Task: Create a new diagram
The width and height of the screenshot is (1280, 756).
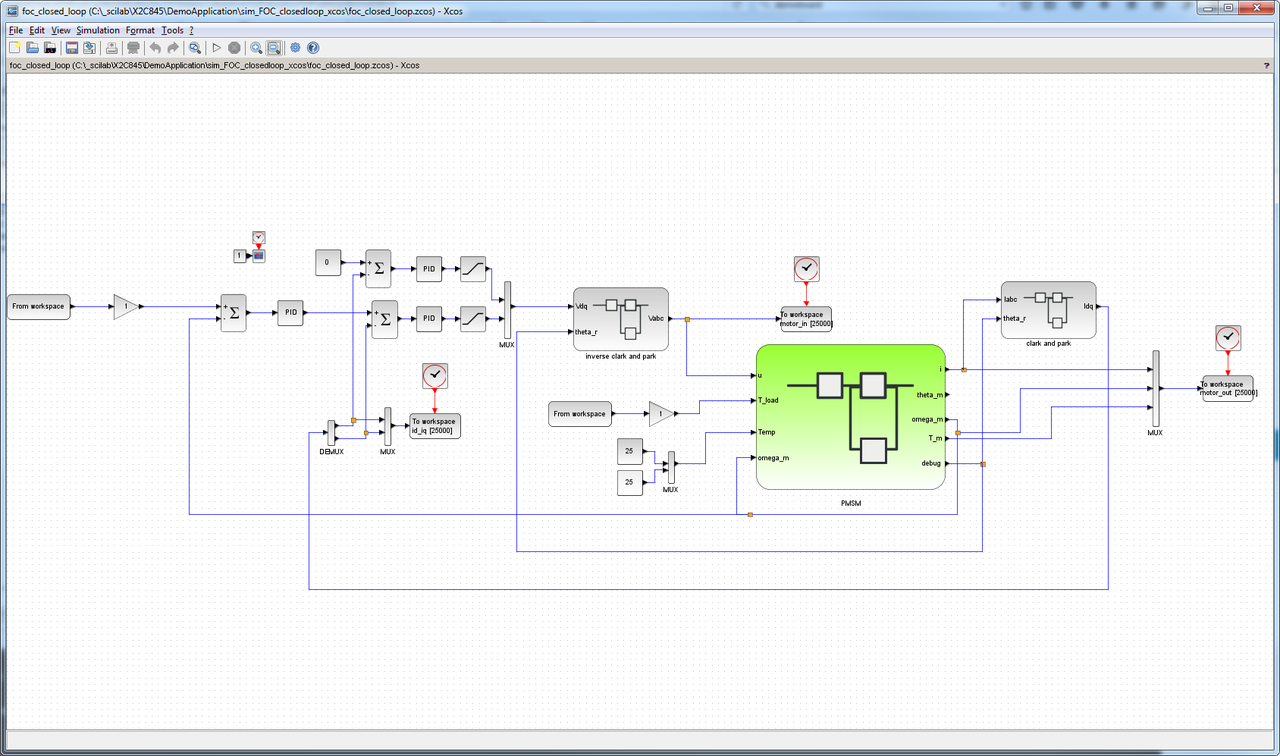Action: tap(16, 47)
